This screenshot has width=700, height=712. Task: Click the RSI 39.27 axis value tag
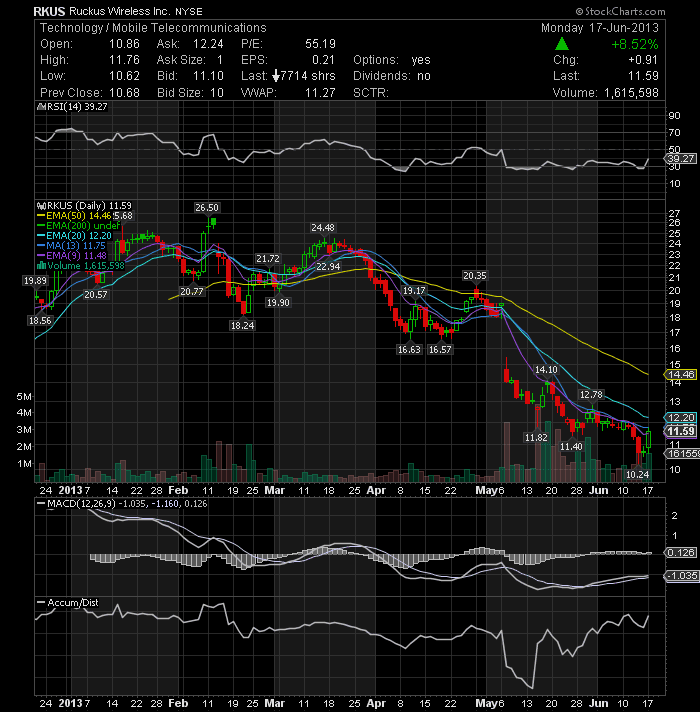point(680,158)
